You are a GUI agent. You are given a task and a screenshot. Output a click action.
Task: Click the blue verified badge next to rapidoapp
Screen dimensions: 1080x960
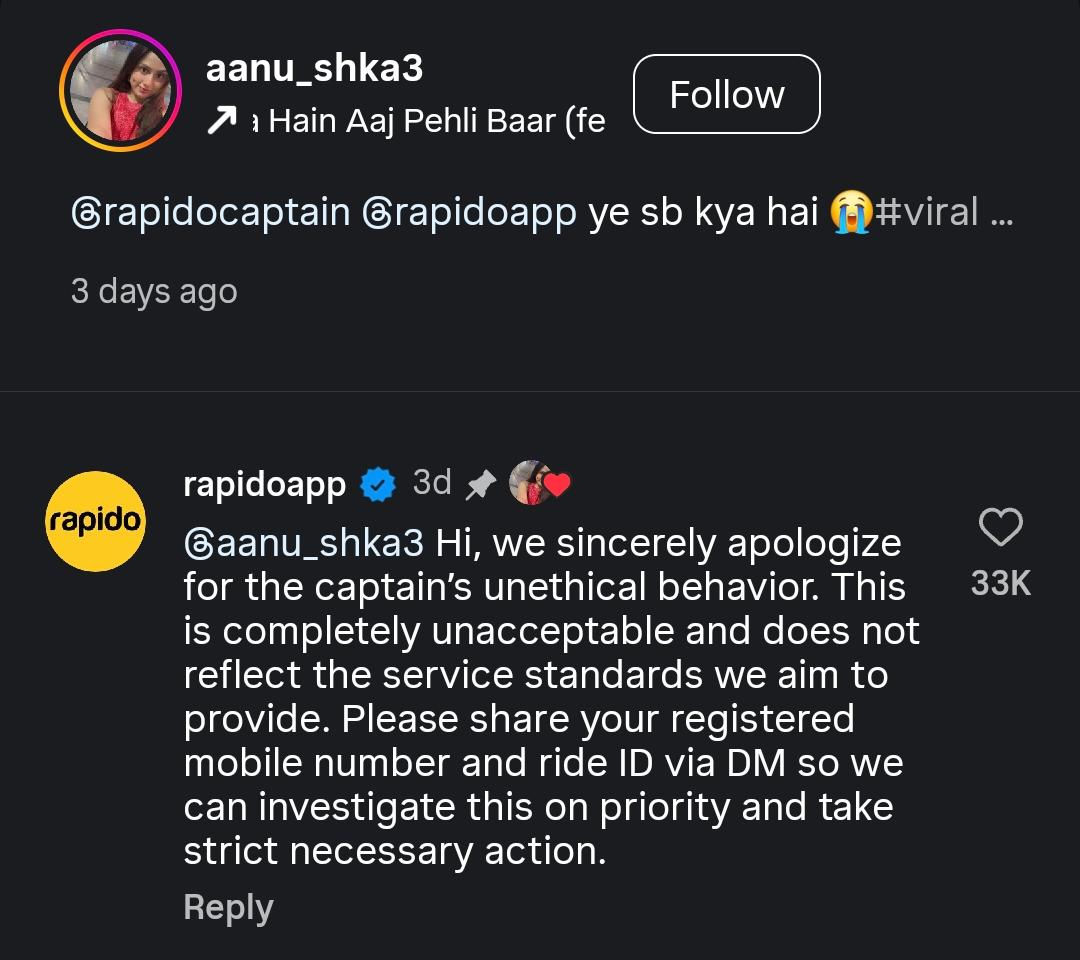(377, 485)
